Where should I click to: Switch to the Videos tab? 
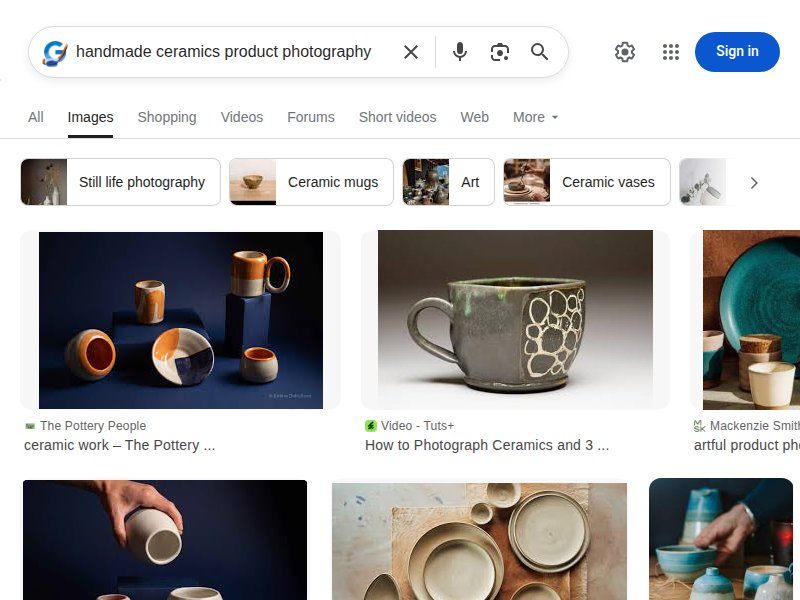[x=242, y=117]
